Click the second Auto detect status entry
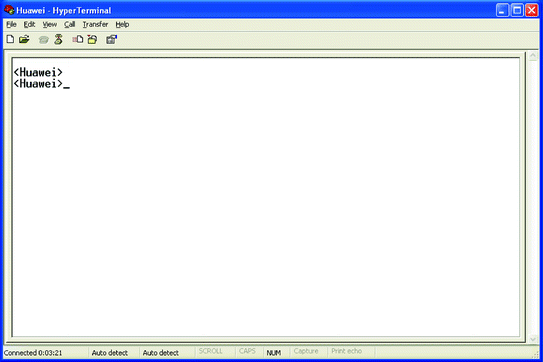 (161, 353)
